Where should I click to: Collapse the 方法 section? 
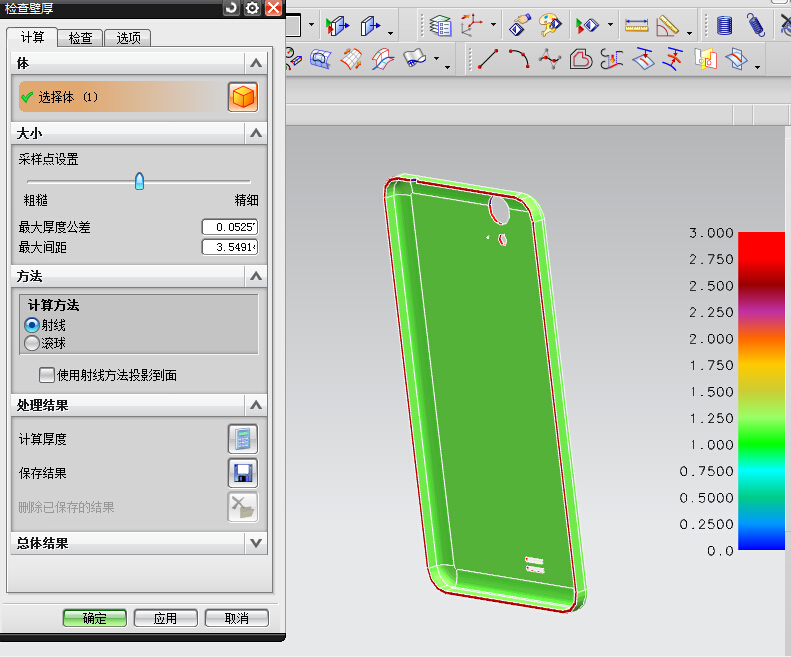tap(256, 276)
